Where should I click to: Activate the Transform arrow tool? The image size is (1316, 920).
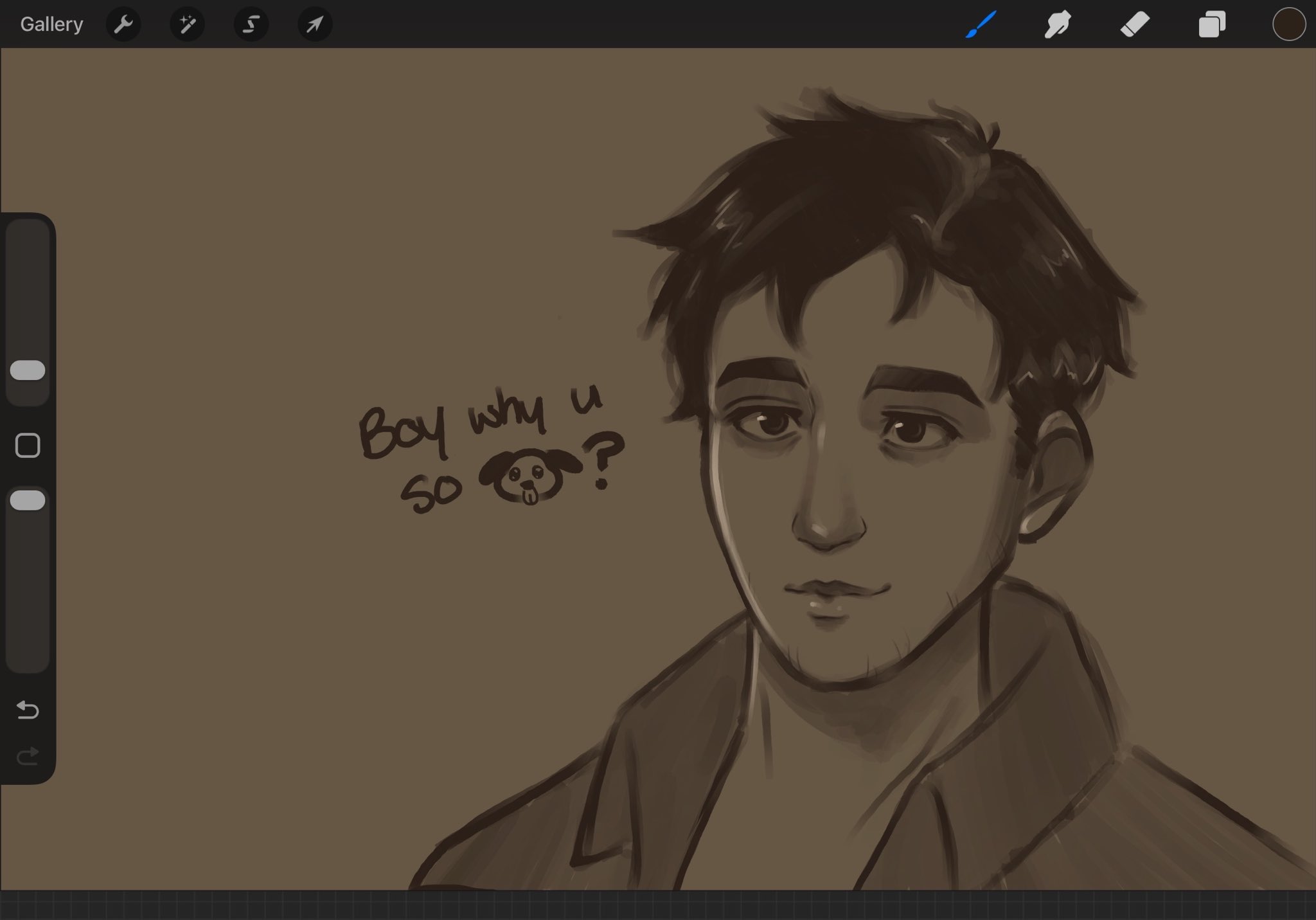pos(315,24)
